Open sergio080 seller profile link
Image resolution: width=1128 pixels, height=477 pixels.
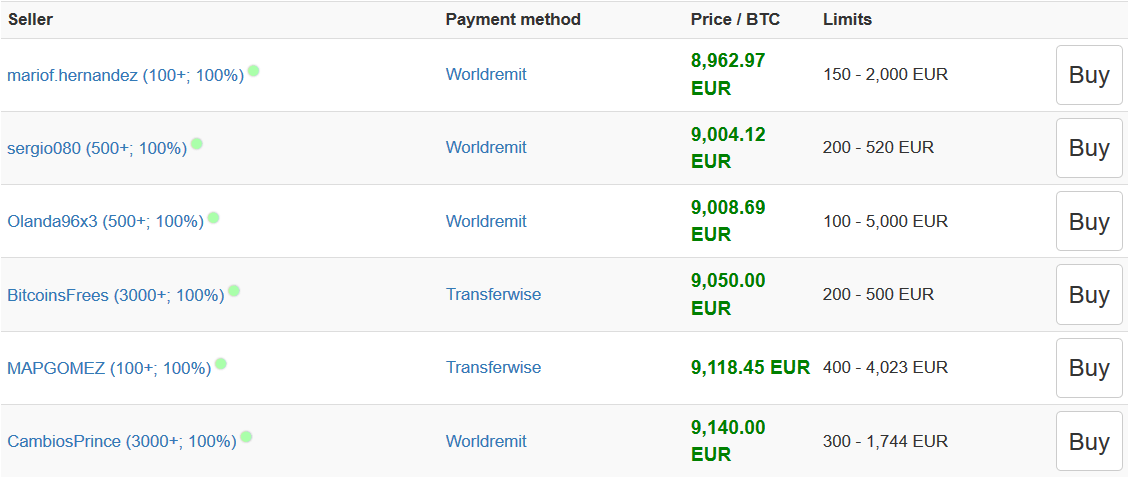[x=97, y=148]
